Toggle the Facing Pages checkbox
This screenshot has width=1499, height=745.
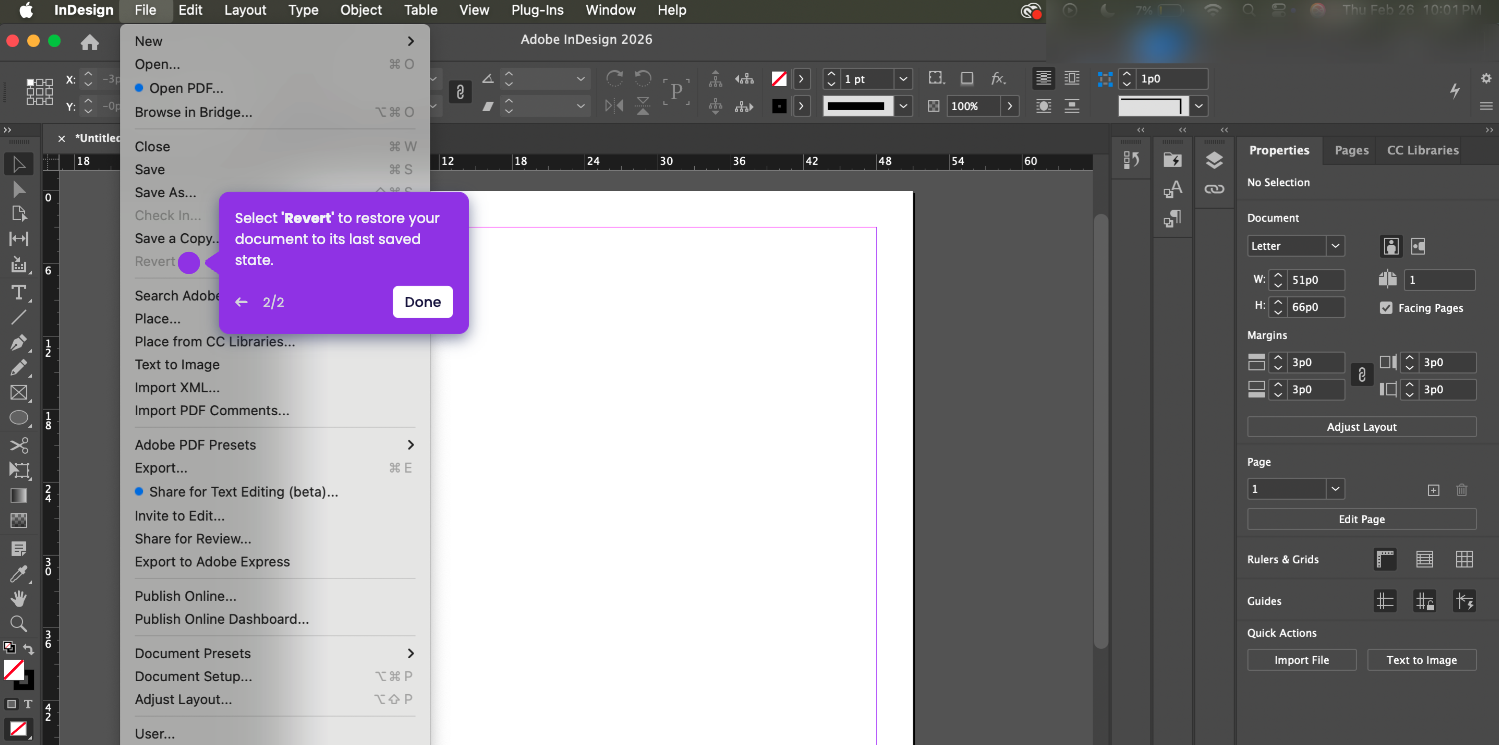click(x=1386, y=308)
